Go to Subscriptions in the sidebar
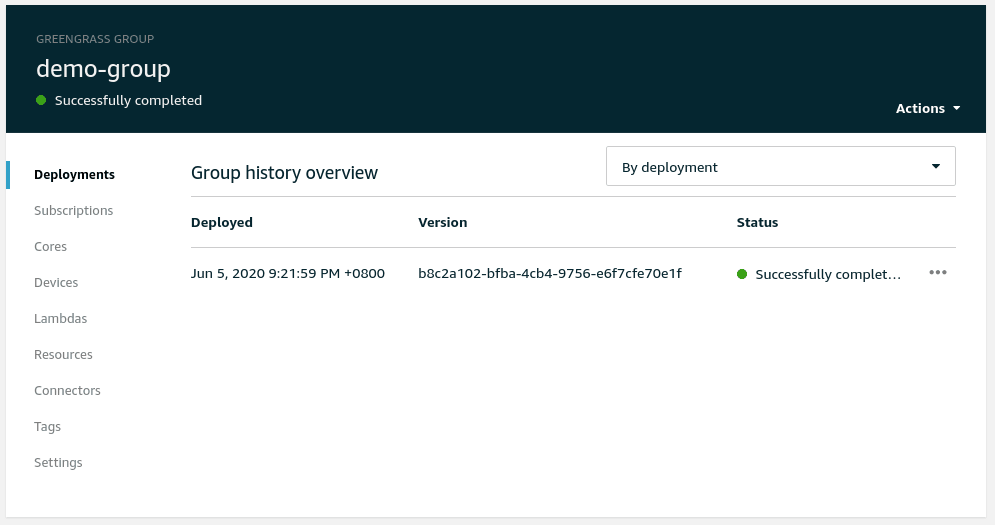This screenshot has width=995, height=525. tap(73, 210)
